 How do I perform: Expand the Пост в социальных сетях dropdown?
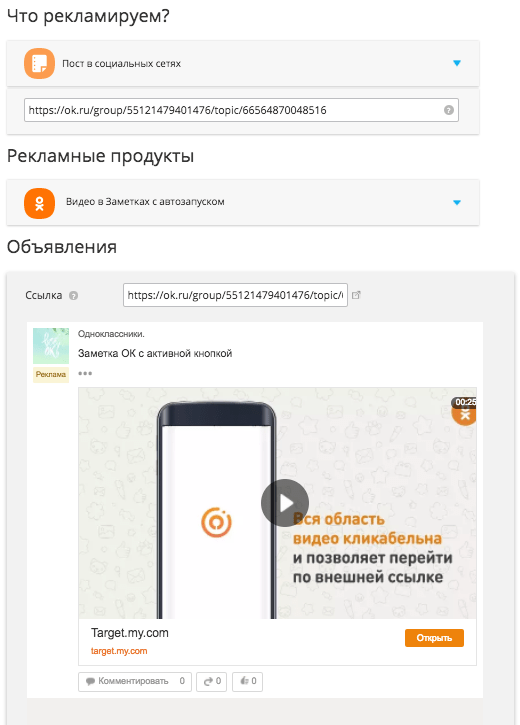(457, 63)
